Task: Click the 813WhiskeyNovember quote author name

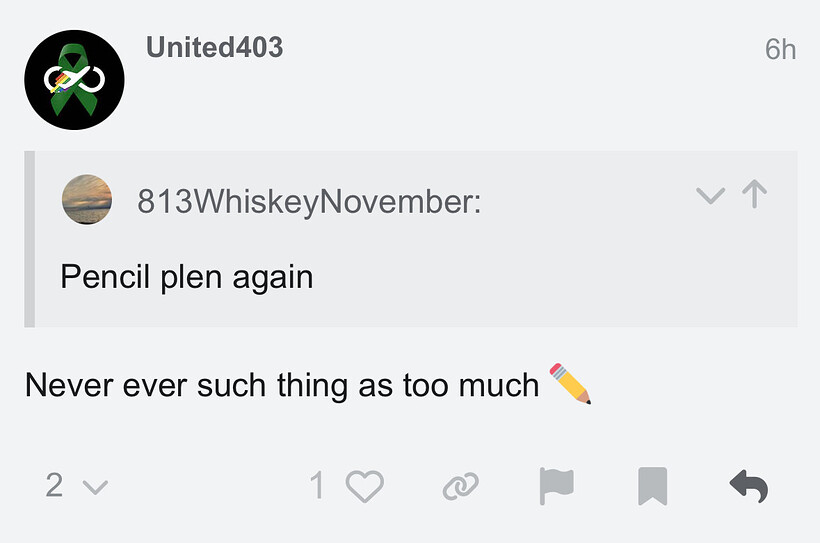Action: coord(309,201)
